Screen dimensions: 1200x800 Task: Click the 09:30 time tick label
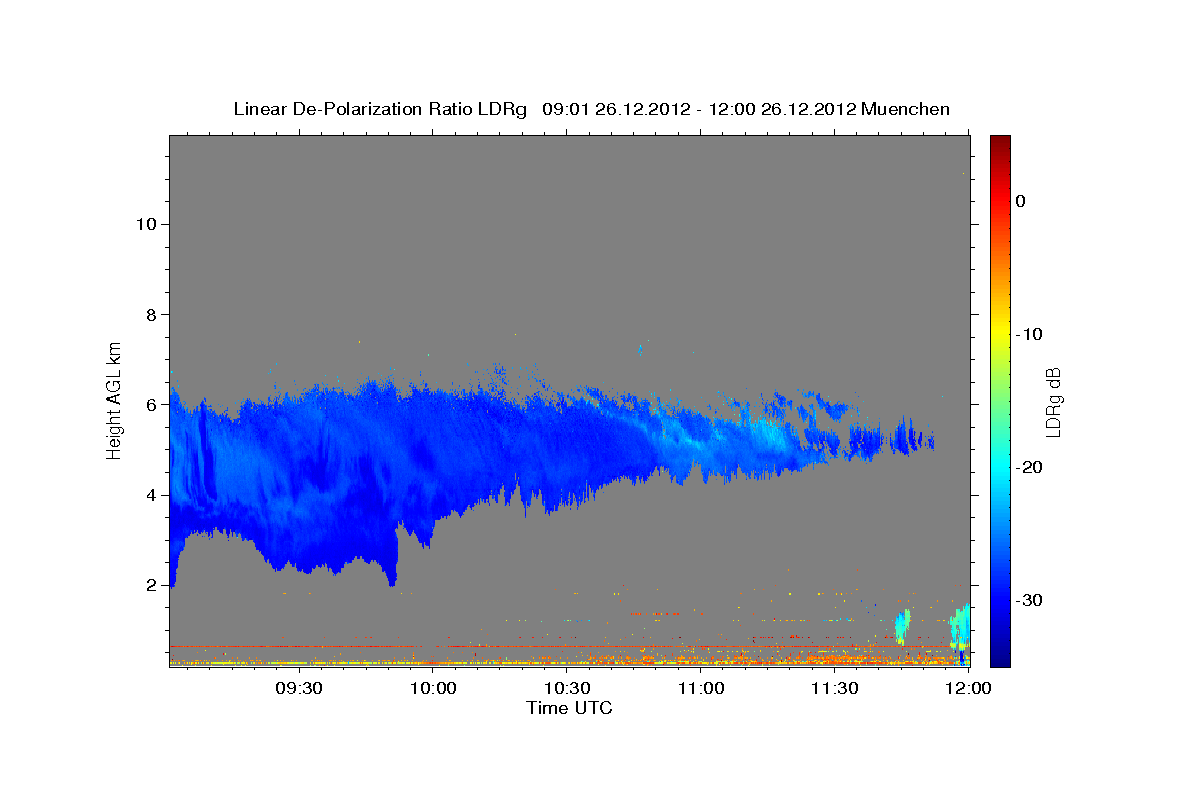[300, 688]
